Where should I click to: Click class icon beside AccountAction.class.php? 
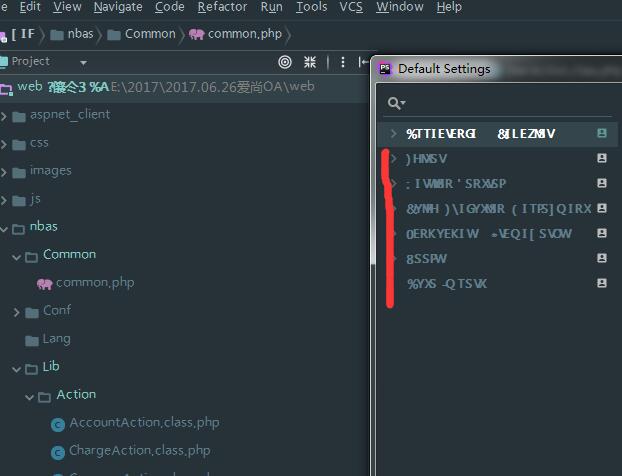[x=58, y=425]
